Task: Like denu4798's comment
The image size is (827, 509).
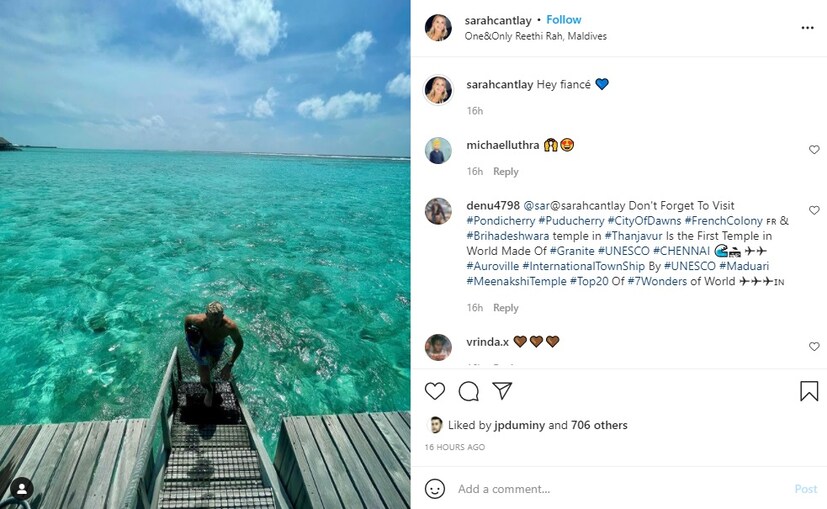Action: [814, 211]
